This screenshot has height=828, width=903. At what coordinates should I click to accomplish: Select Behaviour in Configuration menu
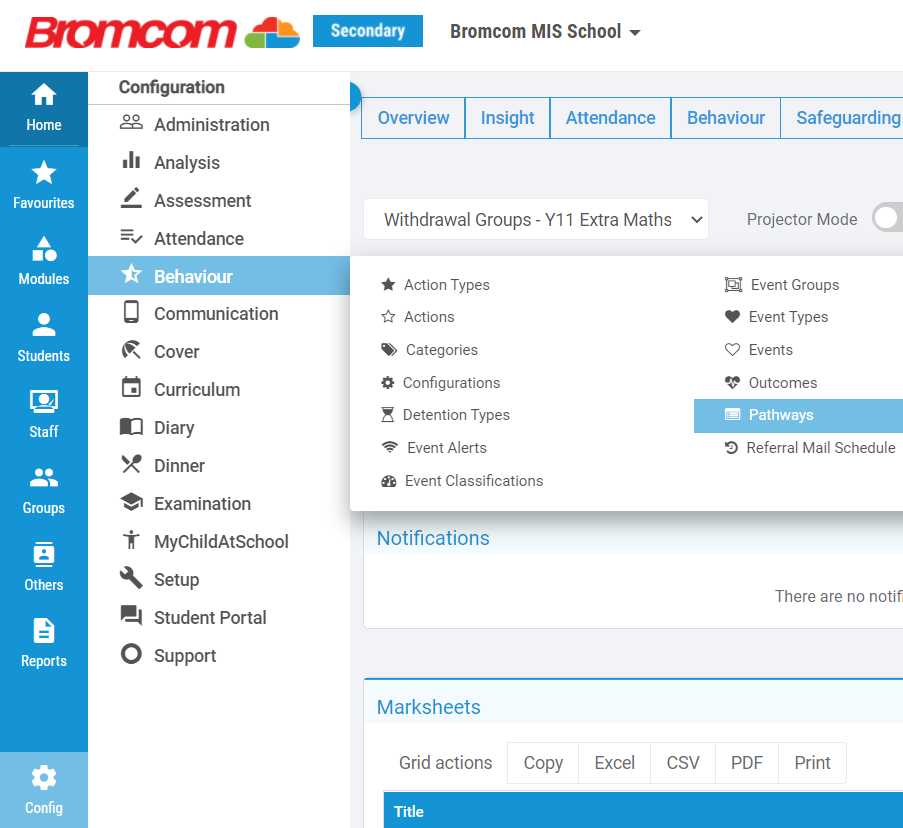click(219, 276)
